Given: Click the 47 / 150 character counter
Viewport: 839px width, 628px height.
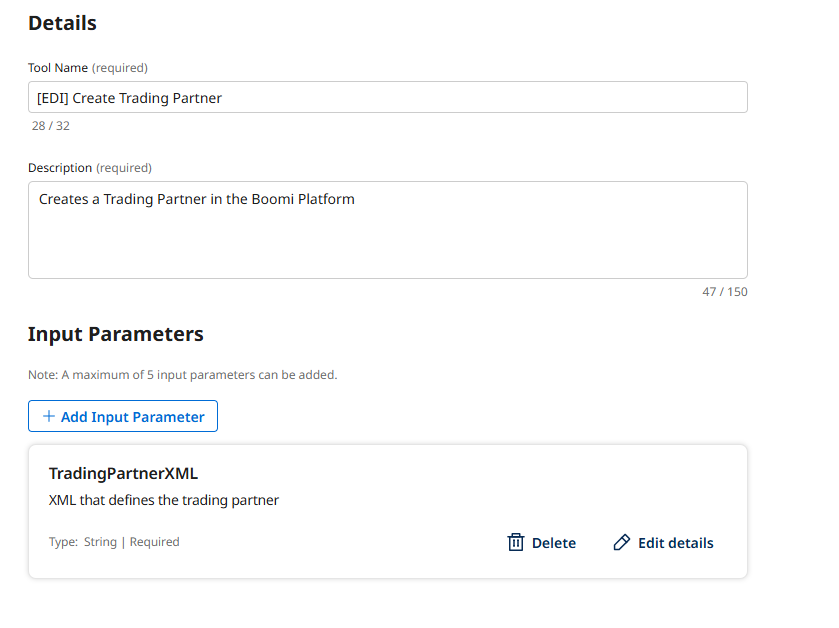Looking at the screenshot, I should coord(724,292).
